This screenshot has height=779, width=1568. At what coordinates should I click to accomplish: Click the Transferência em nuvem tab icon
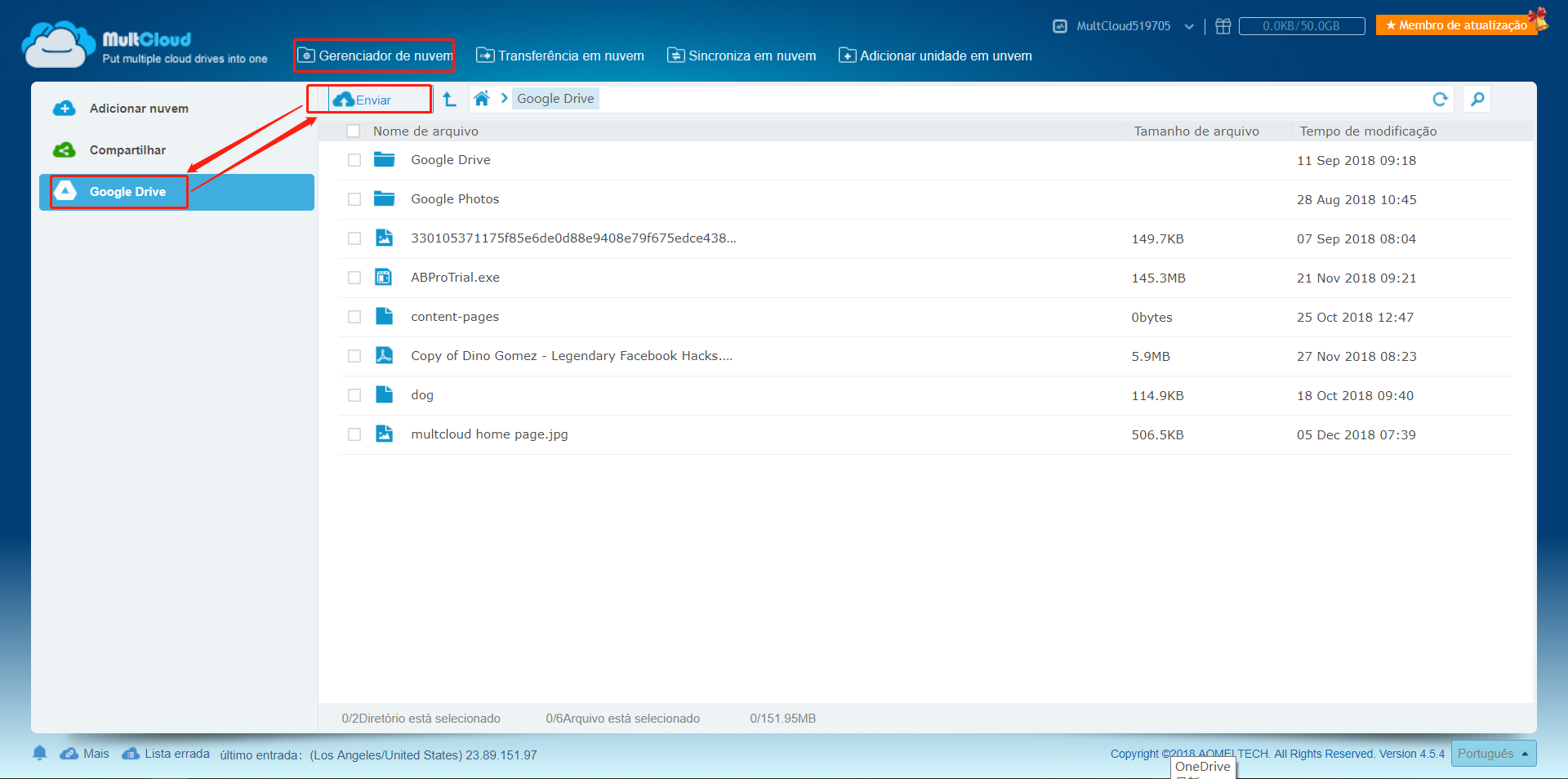pos(485,56)
